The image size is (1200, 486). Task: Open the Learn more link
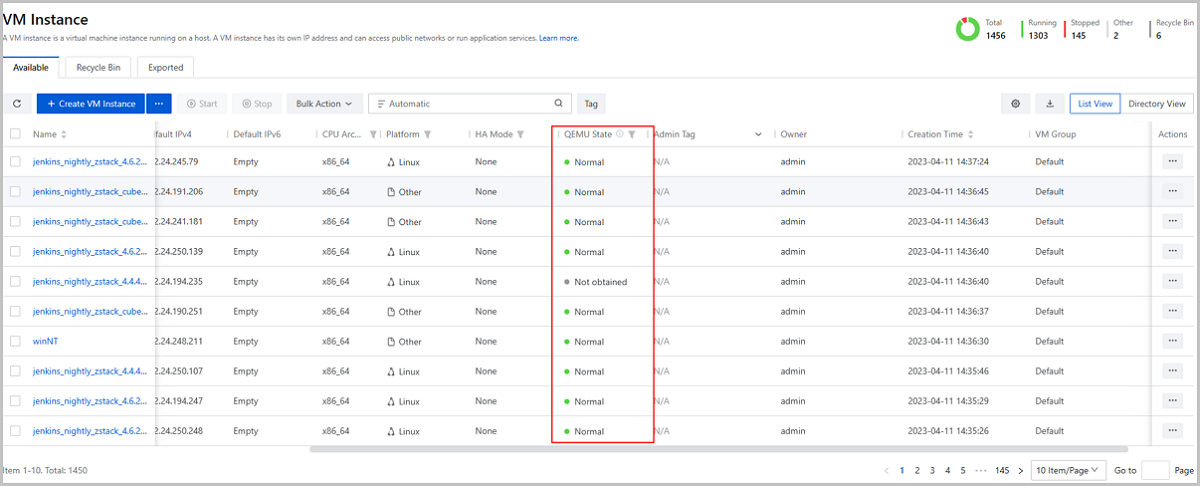(x=559, y=38)
